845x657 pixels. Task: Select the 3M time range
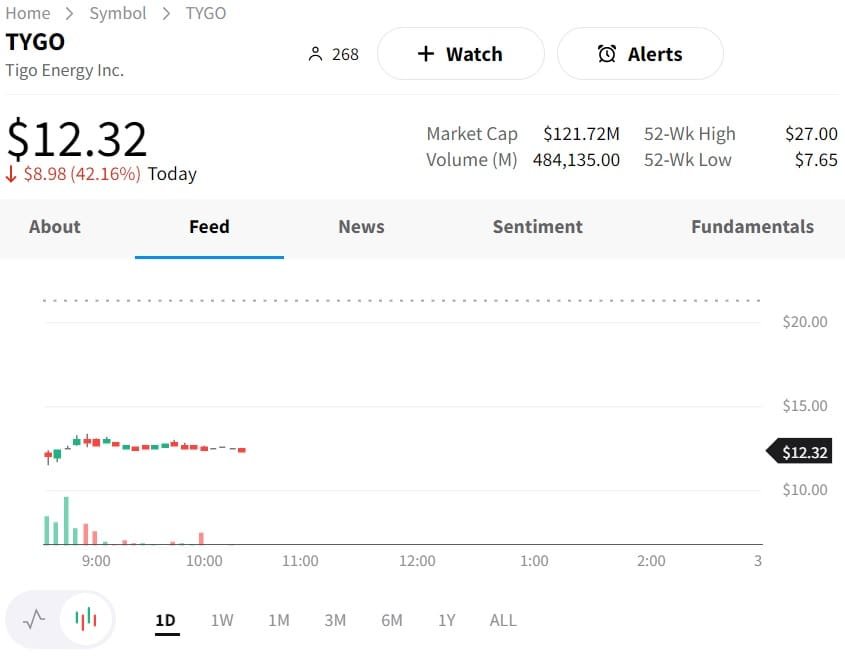[335, 620]
